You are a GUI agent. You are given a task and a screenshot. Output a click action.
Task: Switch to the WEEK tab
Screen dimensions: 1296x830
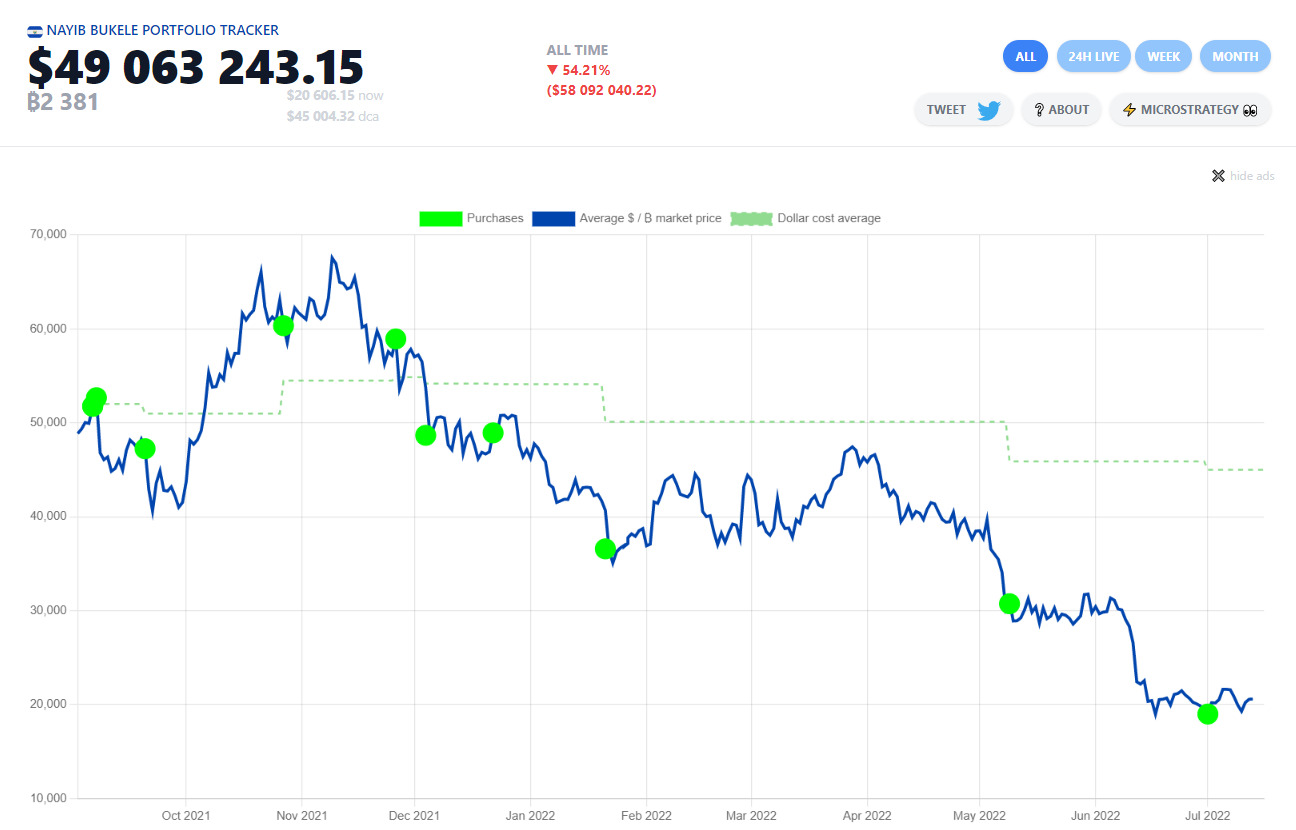pyautogui.click(x=1163, y=56)
